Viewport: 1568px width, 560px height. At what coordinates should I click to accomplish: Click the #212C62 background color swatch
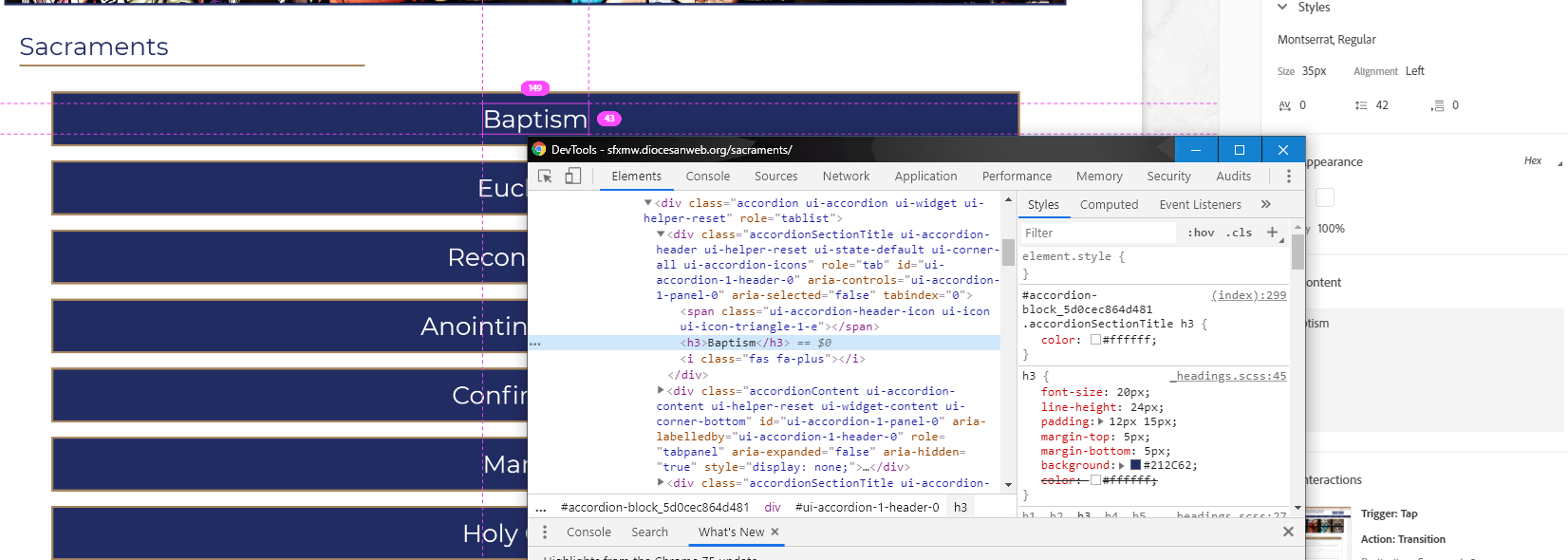[x=1135, y=466]
